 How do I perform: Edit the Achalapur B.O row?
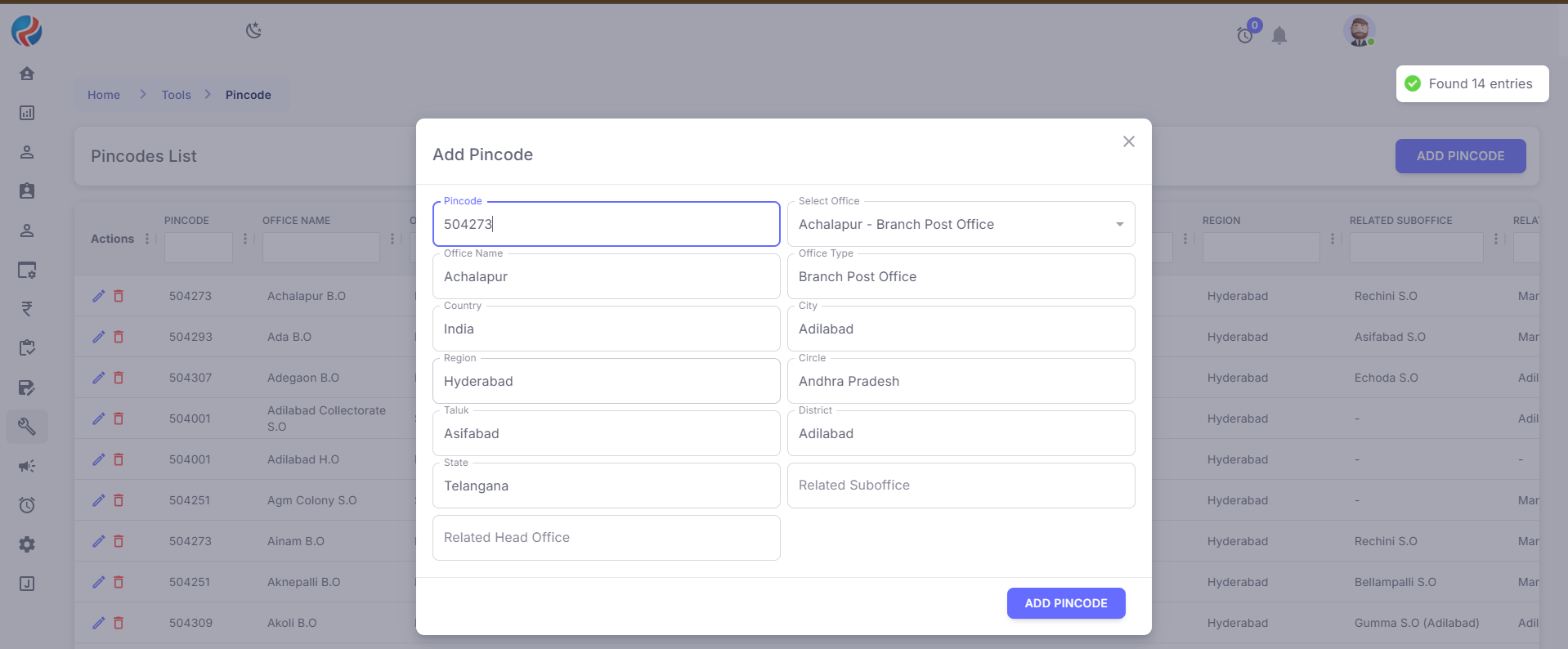tap(99, 296)
